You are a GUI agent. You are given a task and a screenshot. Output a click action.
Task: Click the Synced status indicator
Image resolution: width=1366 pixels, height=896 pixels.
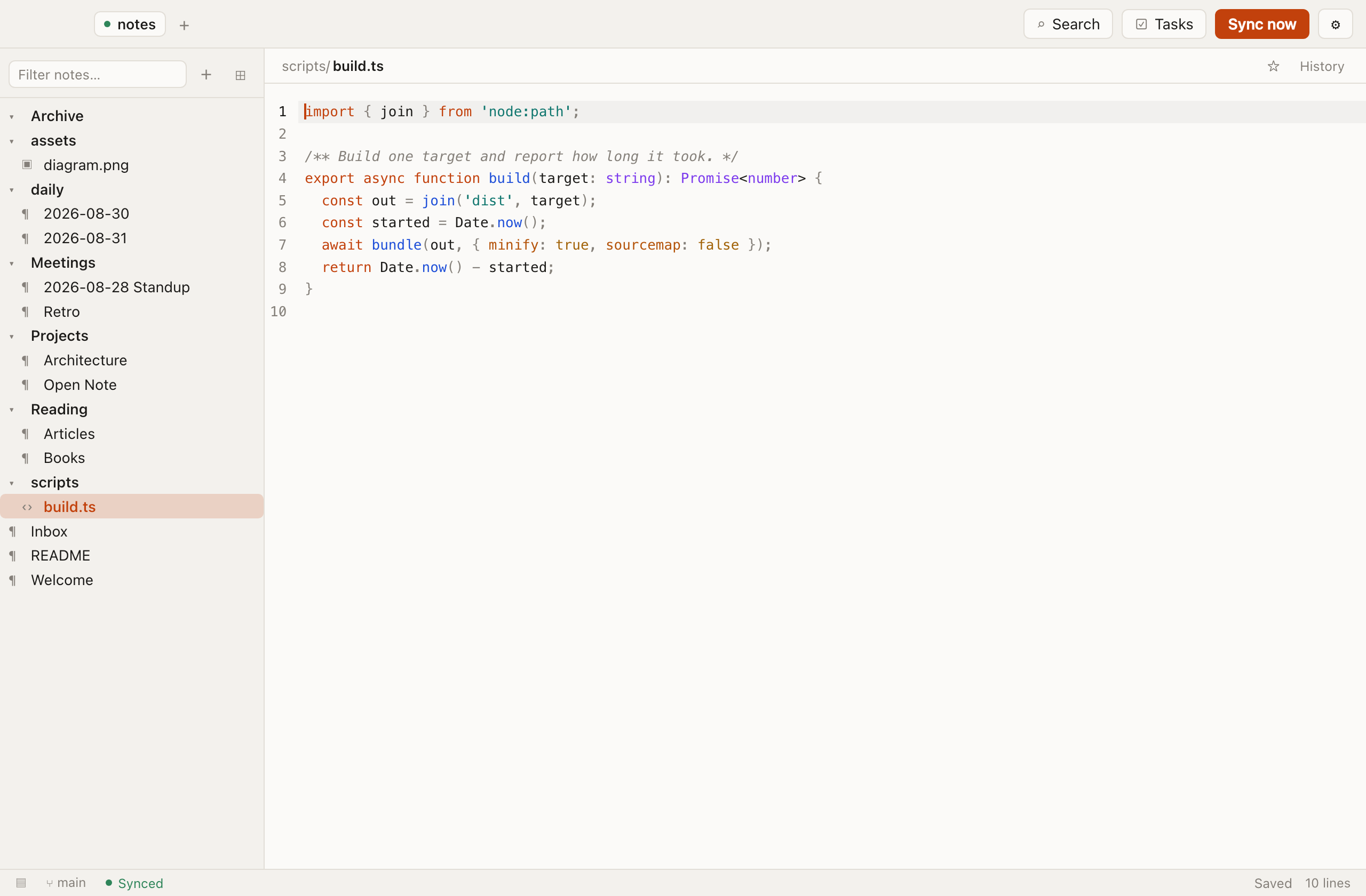pyautogui.click(x=134, y=883)
